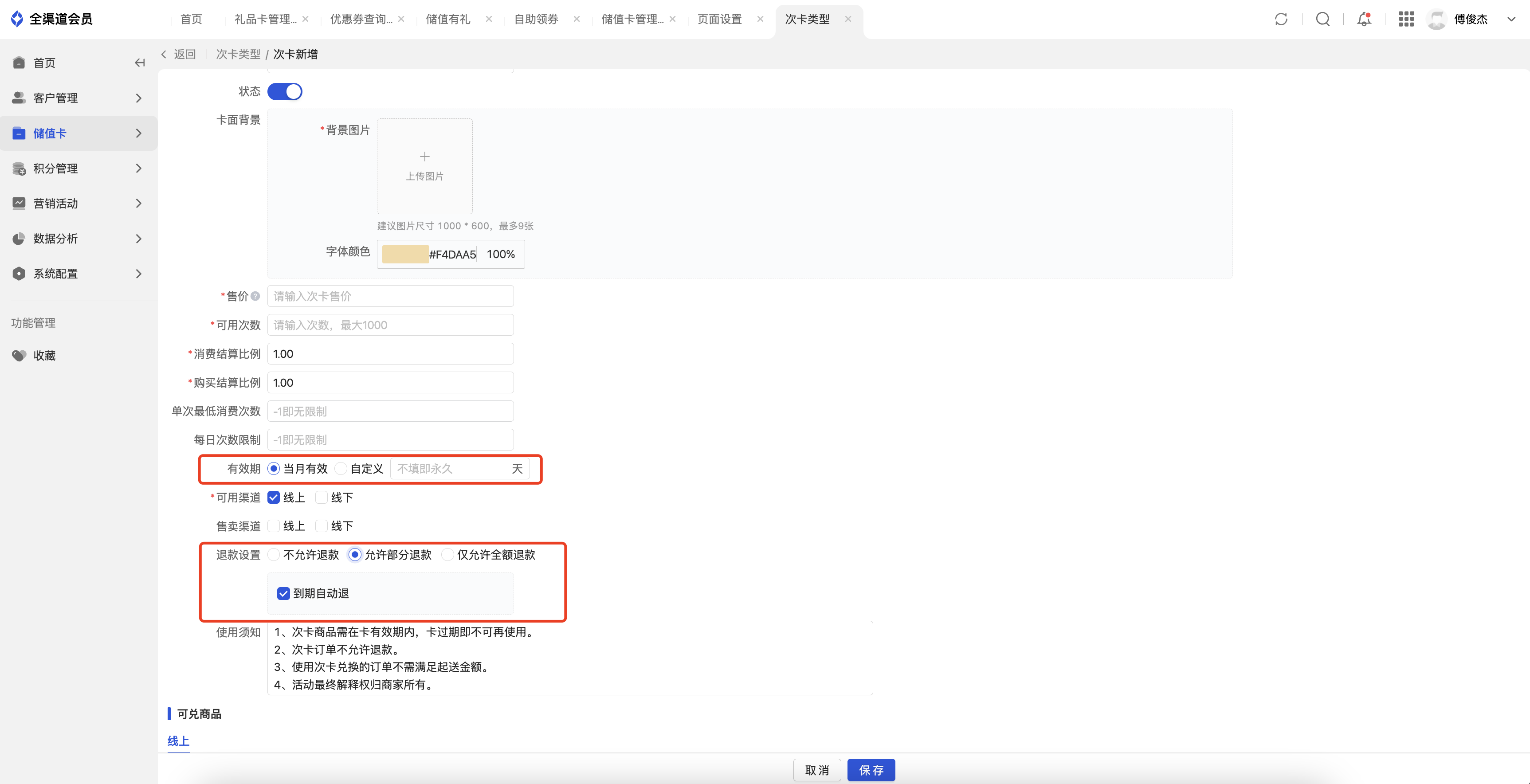Viewport: 1530px width, 784px height.
Task: Expand 营销活动 menu chevron
Action: pos(138,203)
